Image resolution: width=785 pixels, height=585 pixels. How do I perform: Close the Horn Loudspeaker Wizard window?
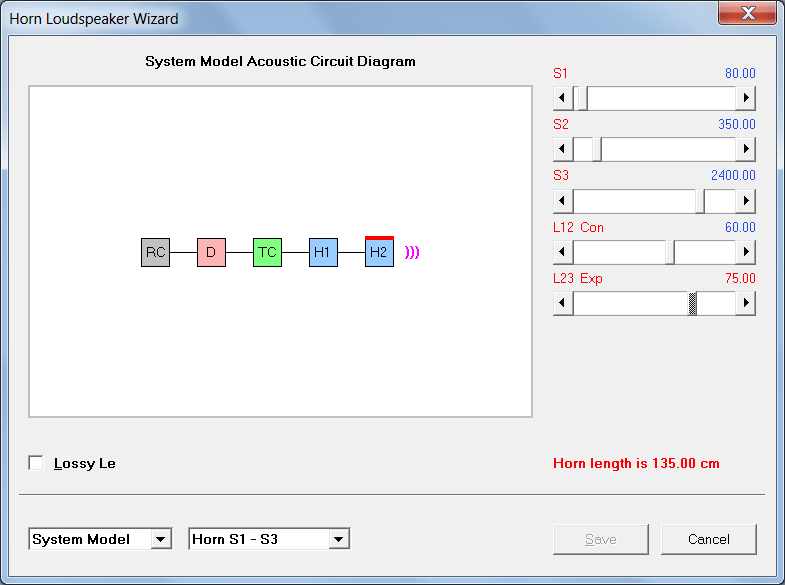748,13
